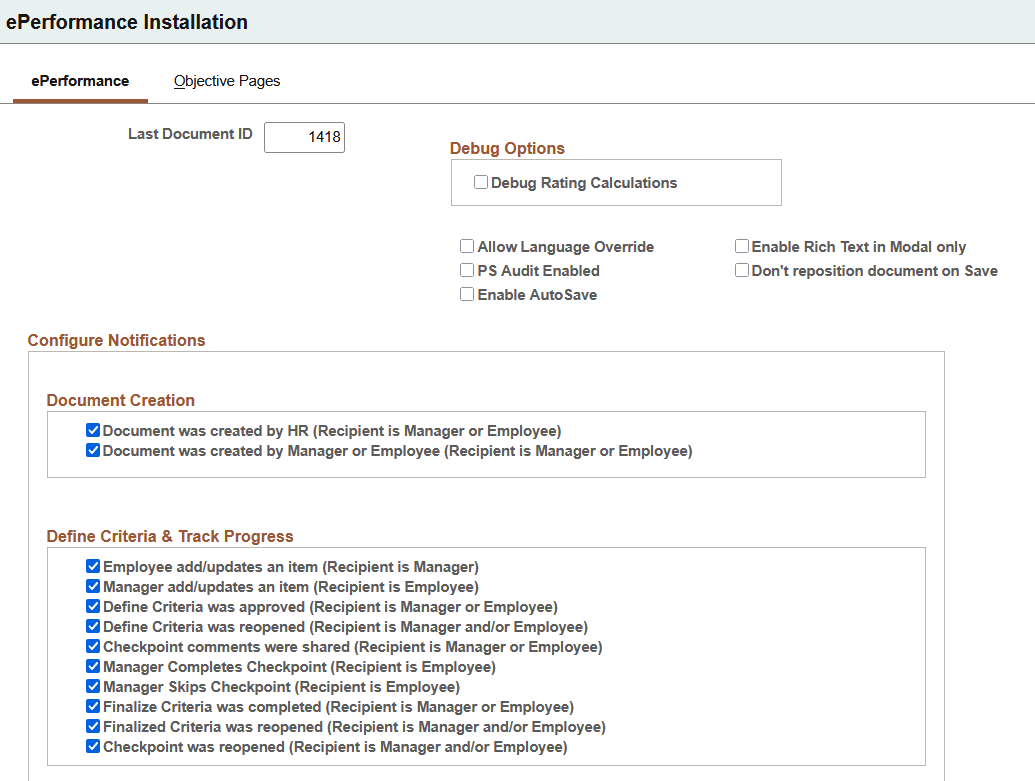
Task: Switch to the Objective Pages tab
Action: [x=226, y=81]
